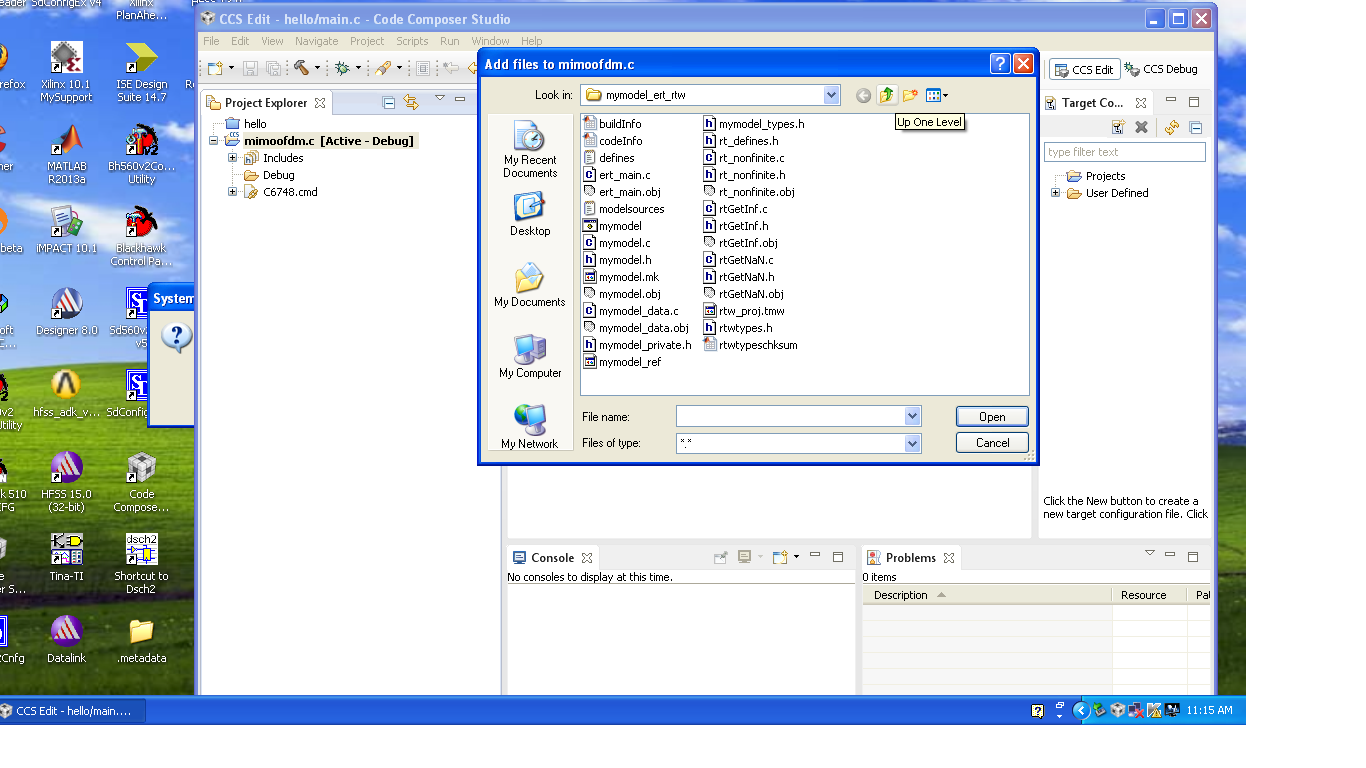
Task: Collapse the mimoofdm.c project node
Action: (x=213, y=141)
